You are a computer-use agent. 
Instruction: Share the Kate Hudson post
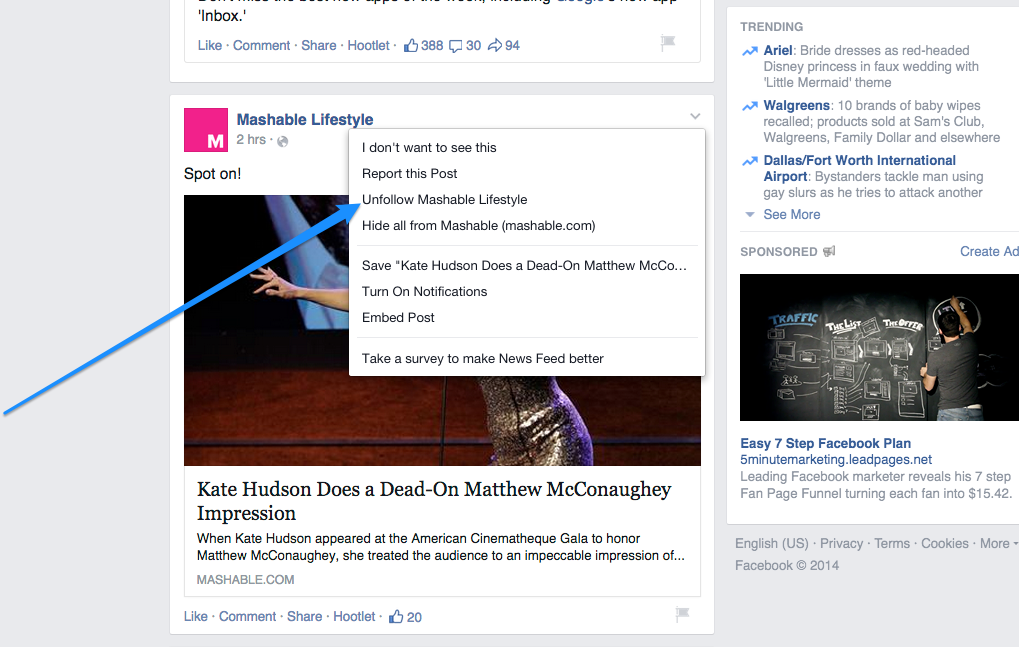coord(304,616)
